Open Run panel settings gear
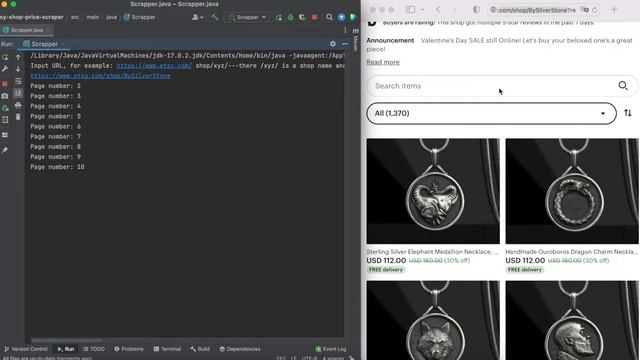 coord(333,44)
